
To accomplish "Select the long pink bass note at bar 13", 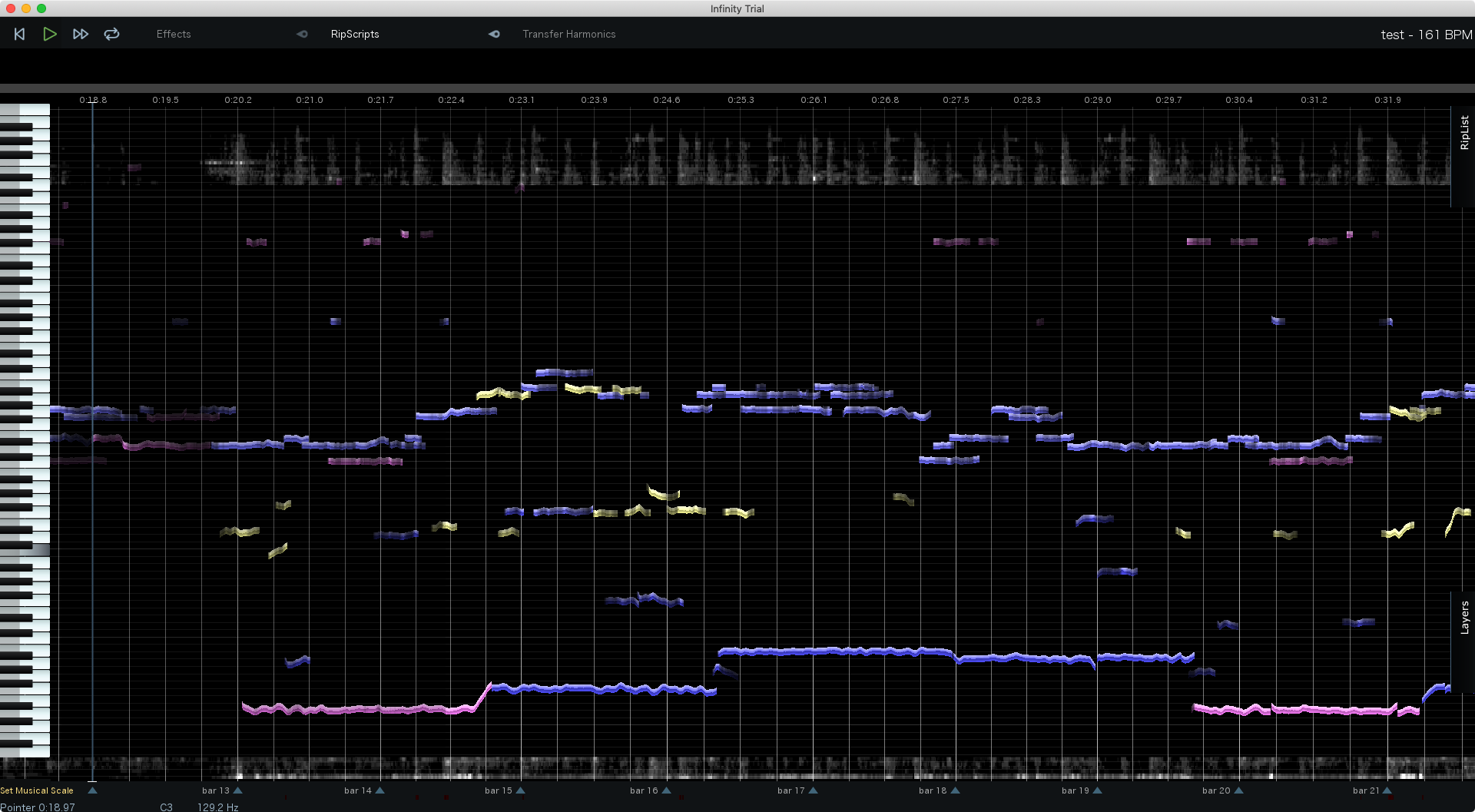I will 361,709.
